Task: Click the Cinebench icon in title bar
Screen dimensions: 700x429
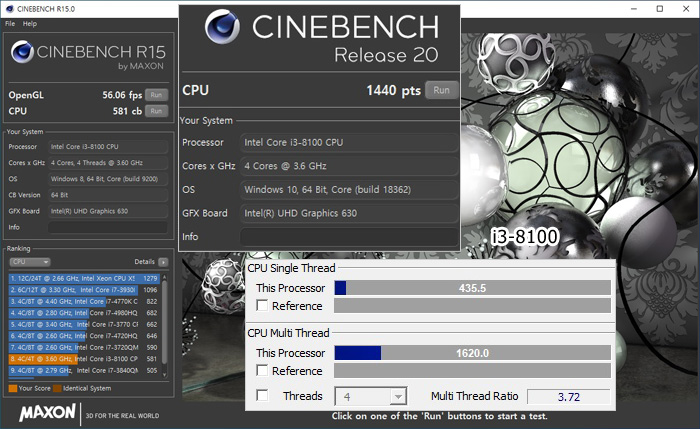Action: point(9,8)
